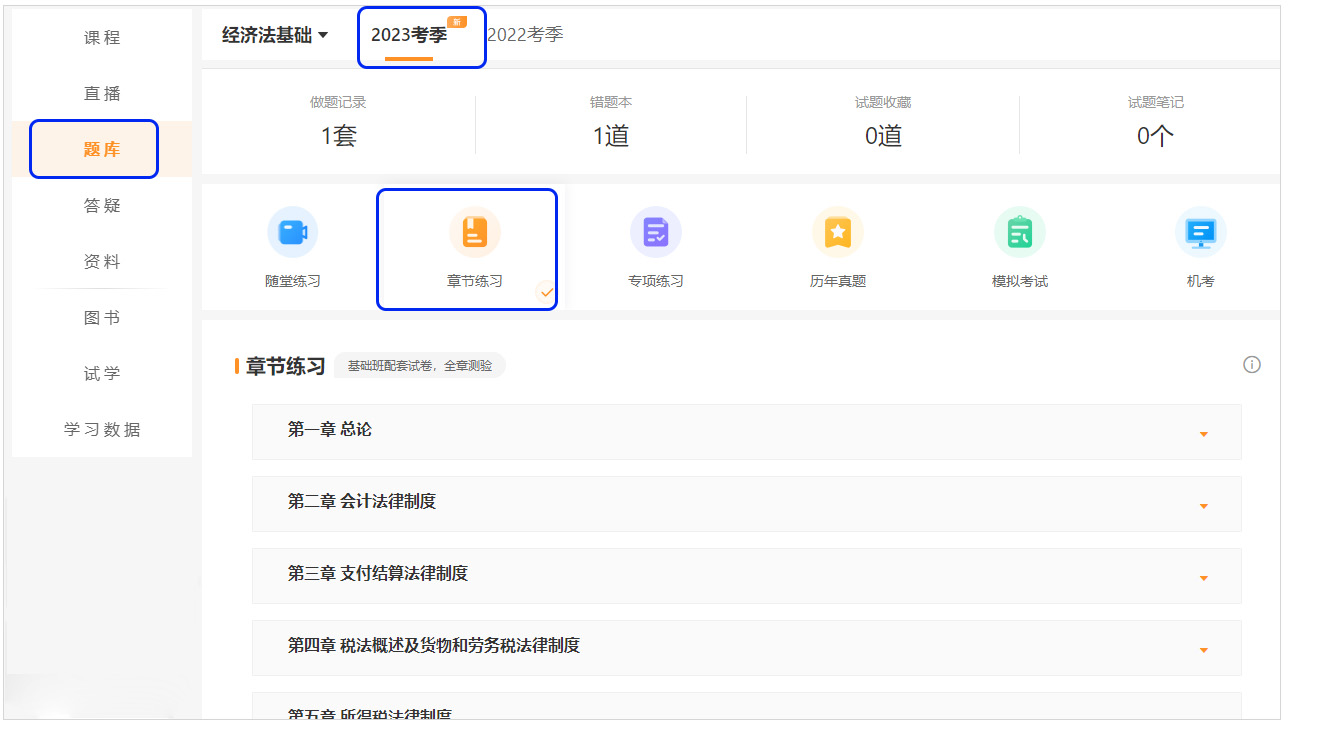Open the 经济法基础 subject dropdown

point(274,36)
